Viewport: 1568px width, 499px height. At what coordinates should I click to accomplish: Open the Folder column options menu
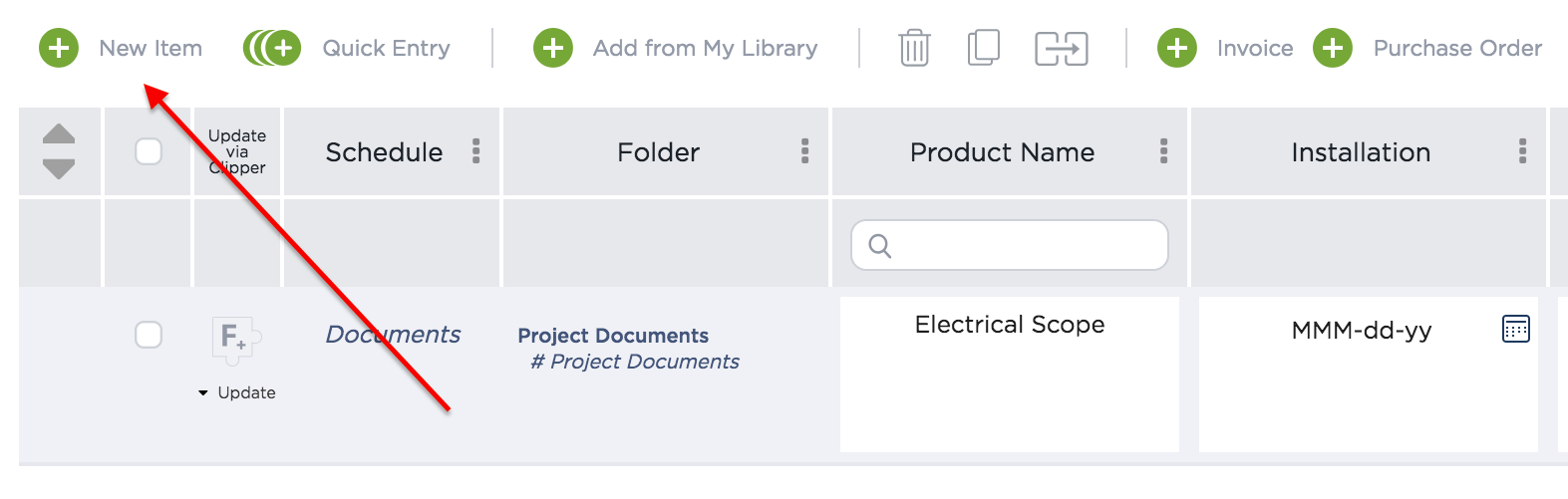(805, 151)
